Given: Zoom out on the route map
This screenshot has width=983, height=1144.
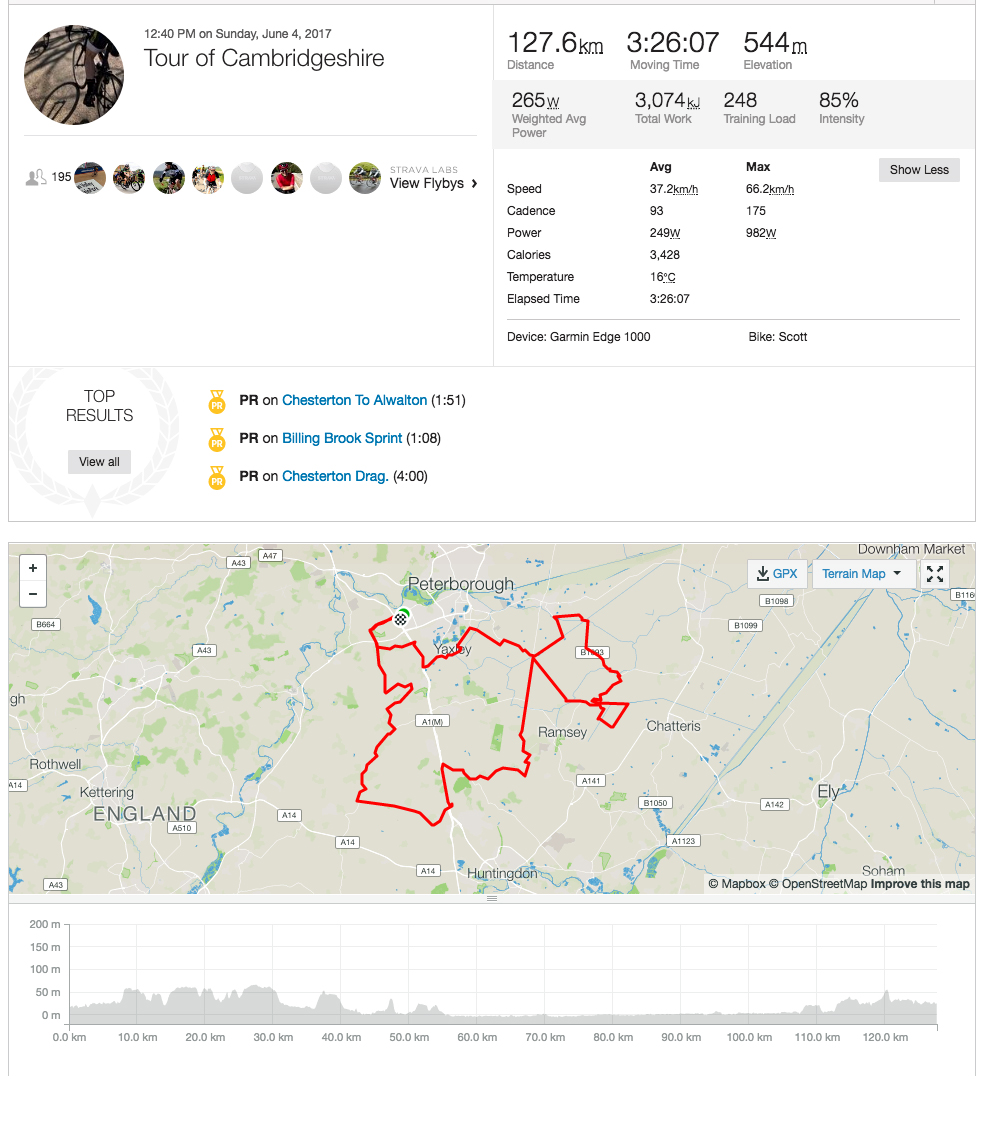Looking at the screenshot, I should [x=33, y=594].
